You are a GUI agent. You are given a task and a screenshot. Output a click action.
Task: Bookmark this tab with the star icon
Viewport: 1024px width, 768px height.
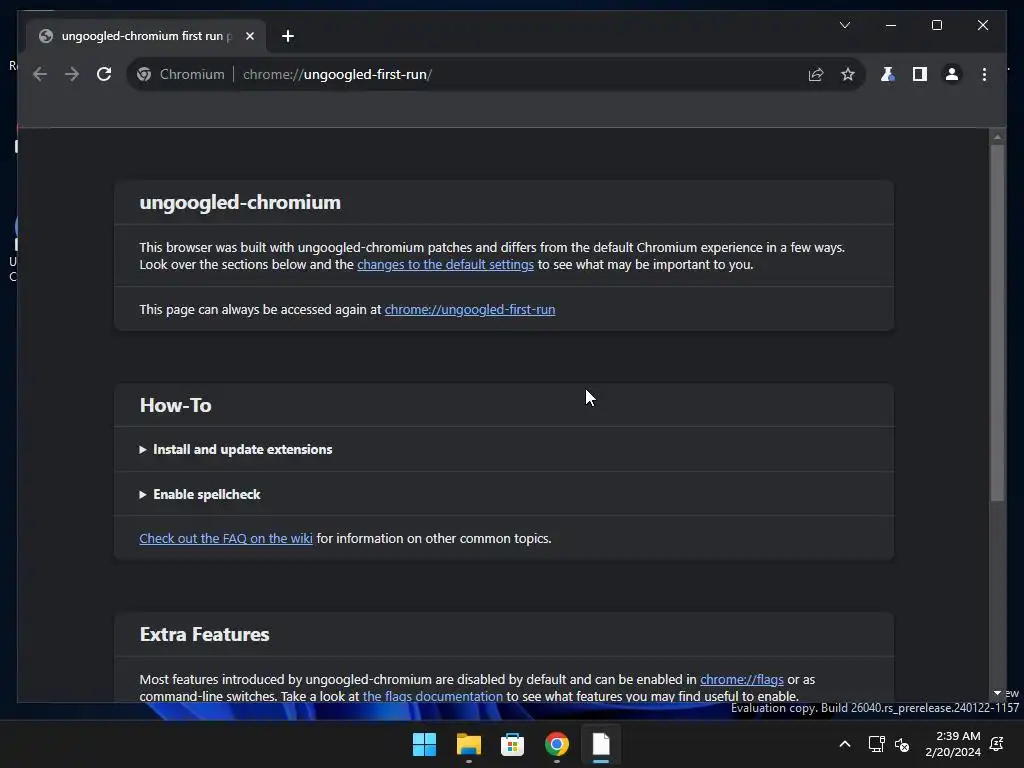pyautogui.click(x=848, y=74)
